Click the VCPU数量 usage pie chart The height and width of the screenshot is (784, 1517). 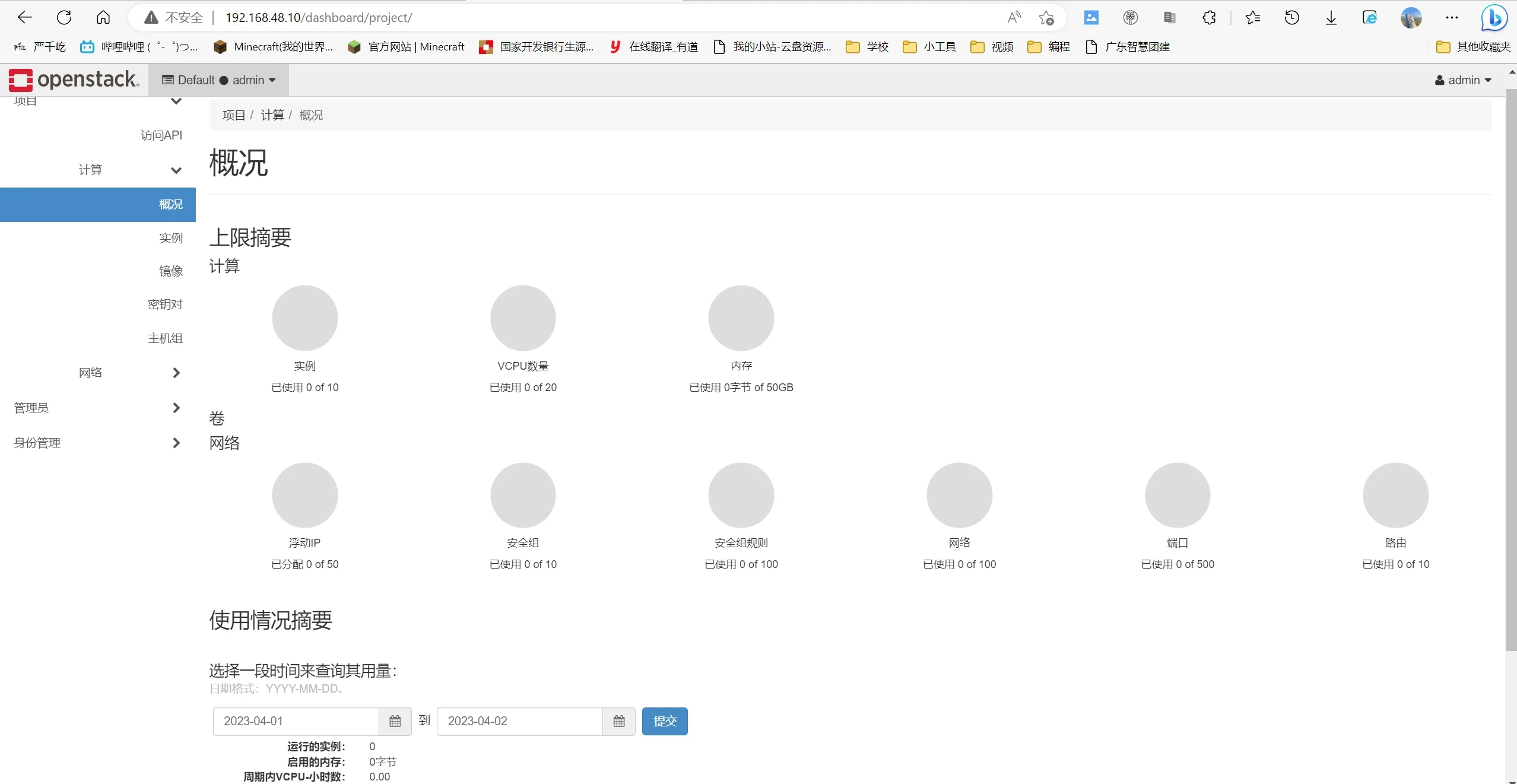coord(523,318)
